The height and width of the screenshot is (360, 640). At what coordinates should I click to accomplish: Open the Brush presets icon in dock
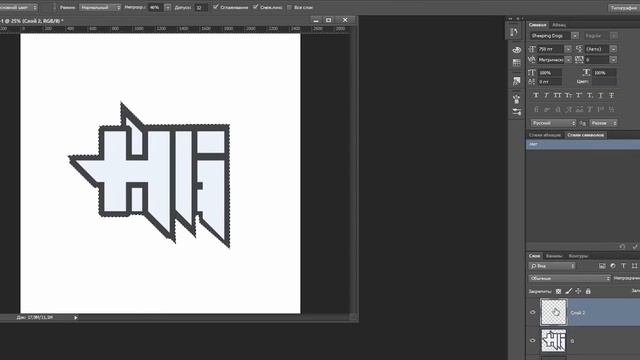pyautogui.click(x=516, y=99)
